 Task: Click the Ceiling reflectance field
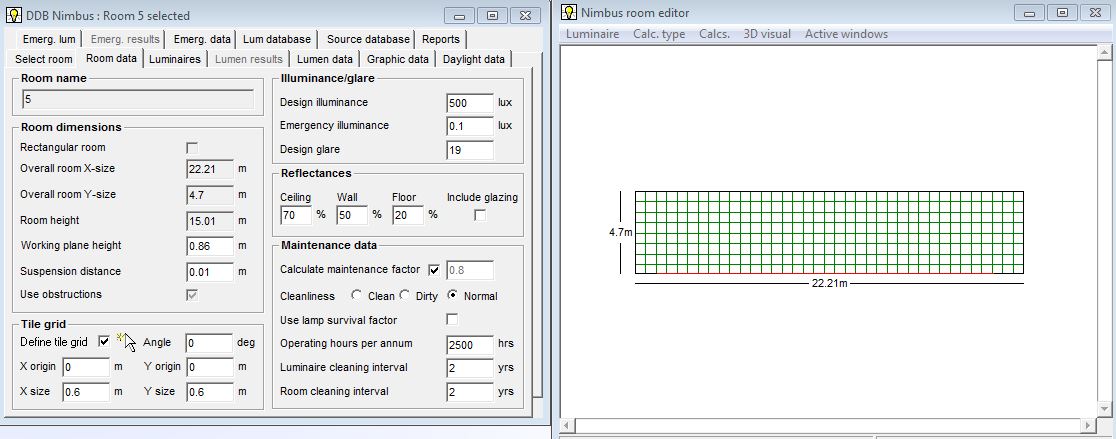(x=296, y=215)
